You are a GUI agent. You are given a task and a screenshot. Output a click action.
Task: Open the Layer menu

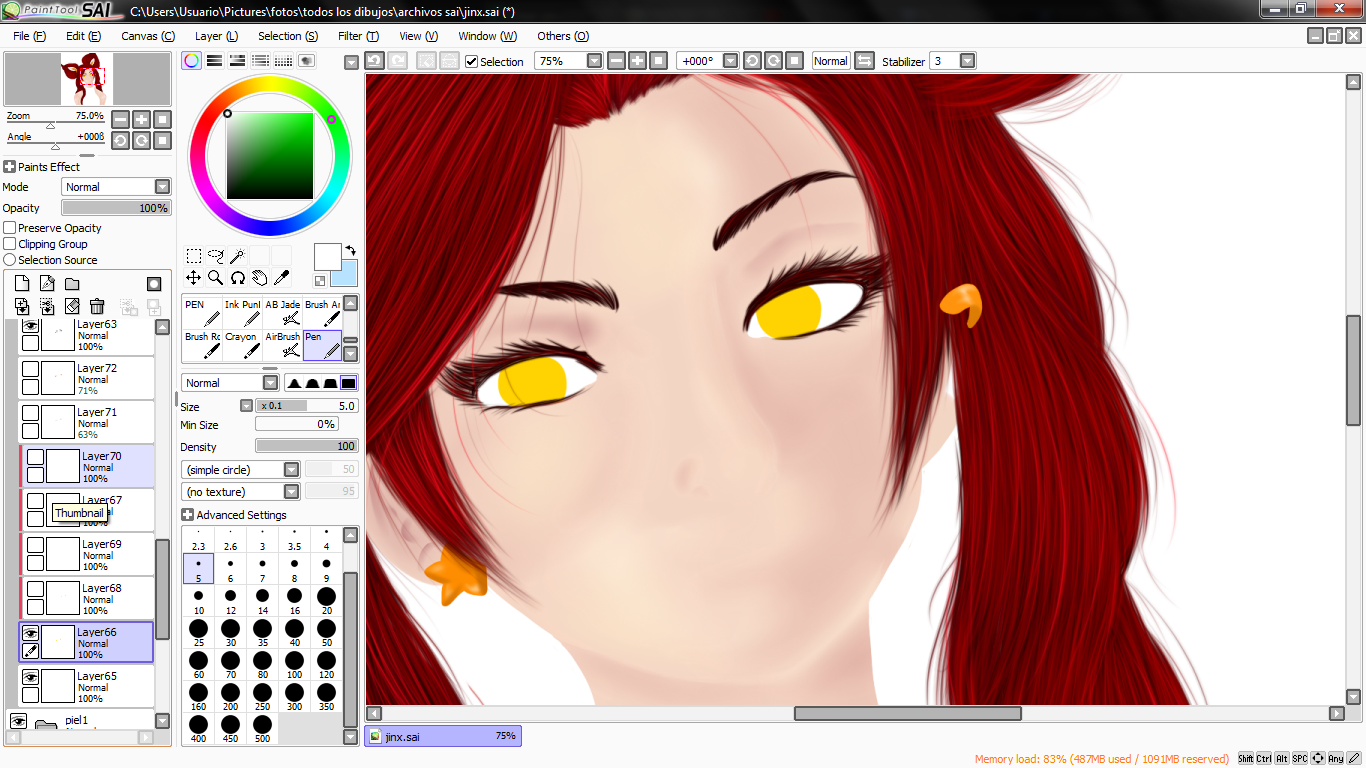(216, 36)
